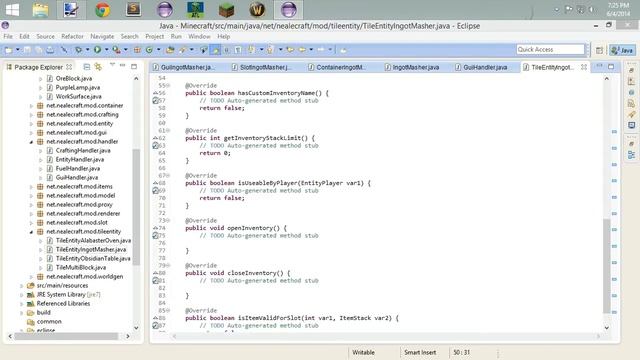Screen dimensions: 640x360
Task: Click the New Java Class icon
Action: [149, 50]
